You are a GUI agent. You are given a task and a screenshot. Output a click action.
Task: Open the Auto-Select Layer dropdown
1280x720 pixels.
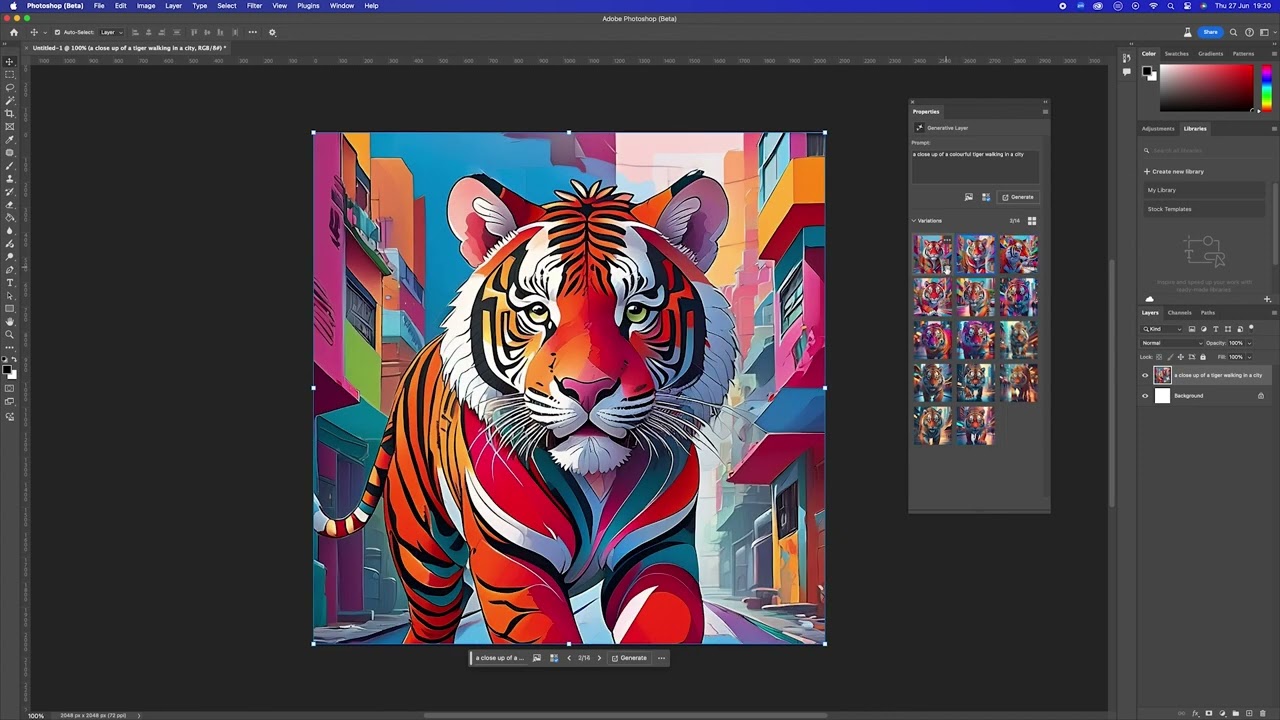point(110,32)
